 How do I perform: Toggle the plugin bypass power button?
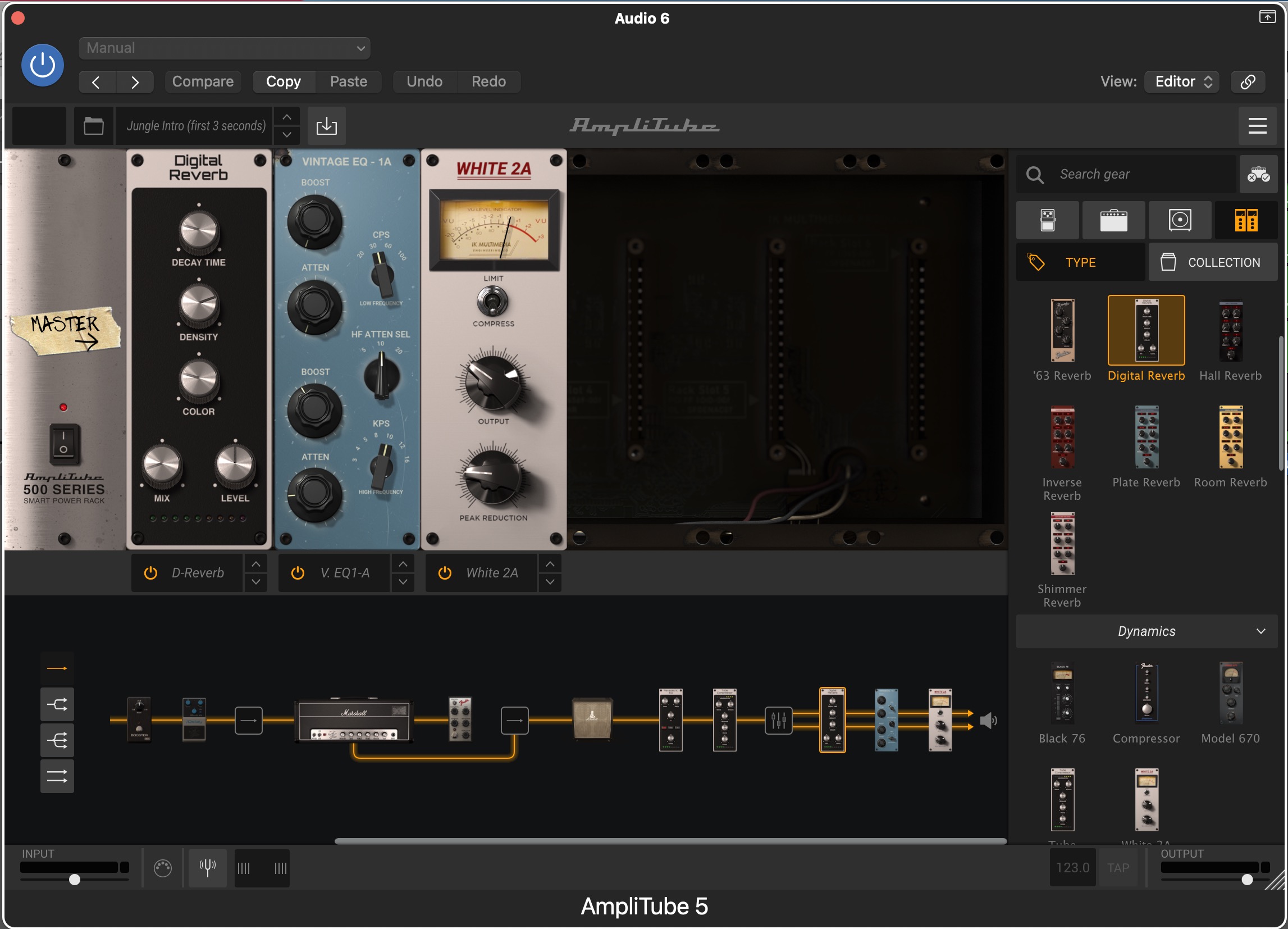43,65
